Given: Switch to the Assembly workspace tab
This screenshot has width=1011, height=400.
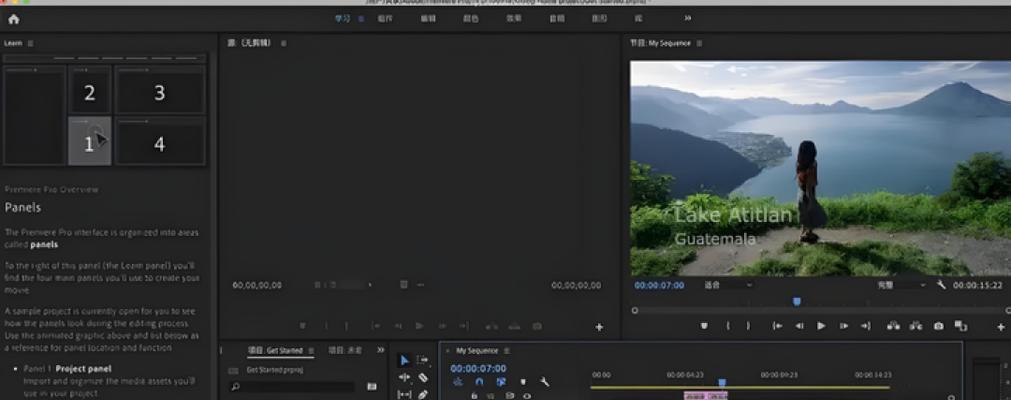Looking at the screenshot, I should coord(385,19).
